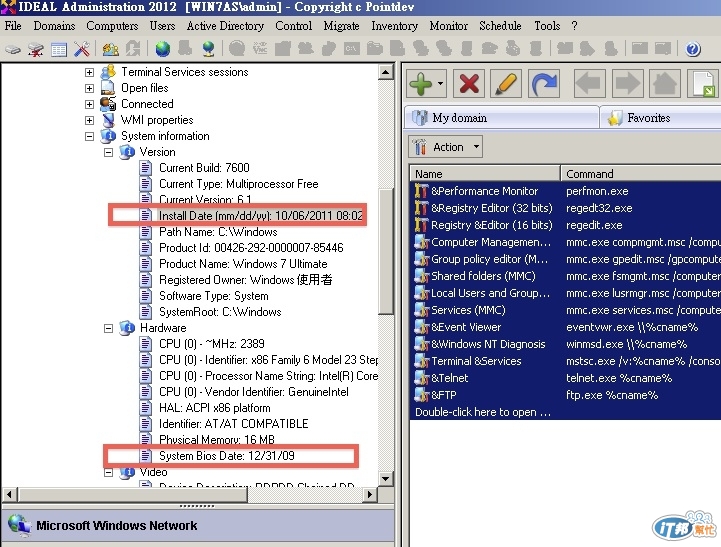This screenshot has height=547, width=721.
Task: Click the Microsoft Windows Network globe icon
Action: (19, 525)
